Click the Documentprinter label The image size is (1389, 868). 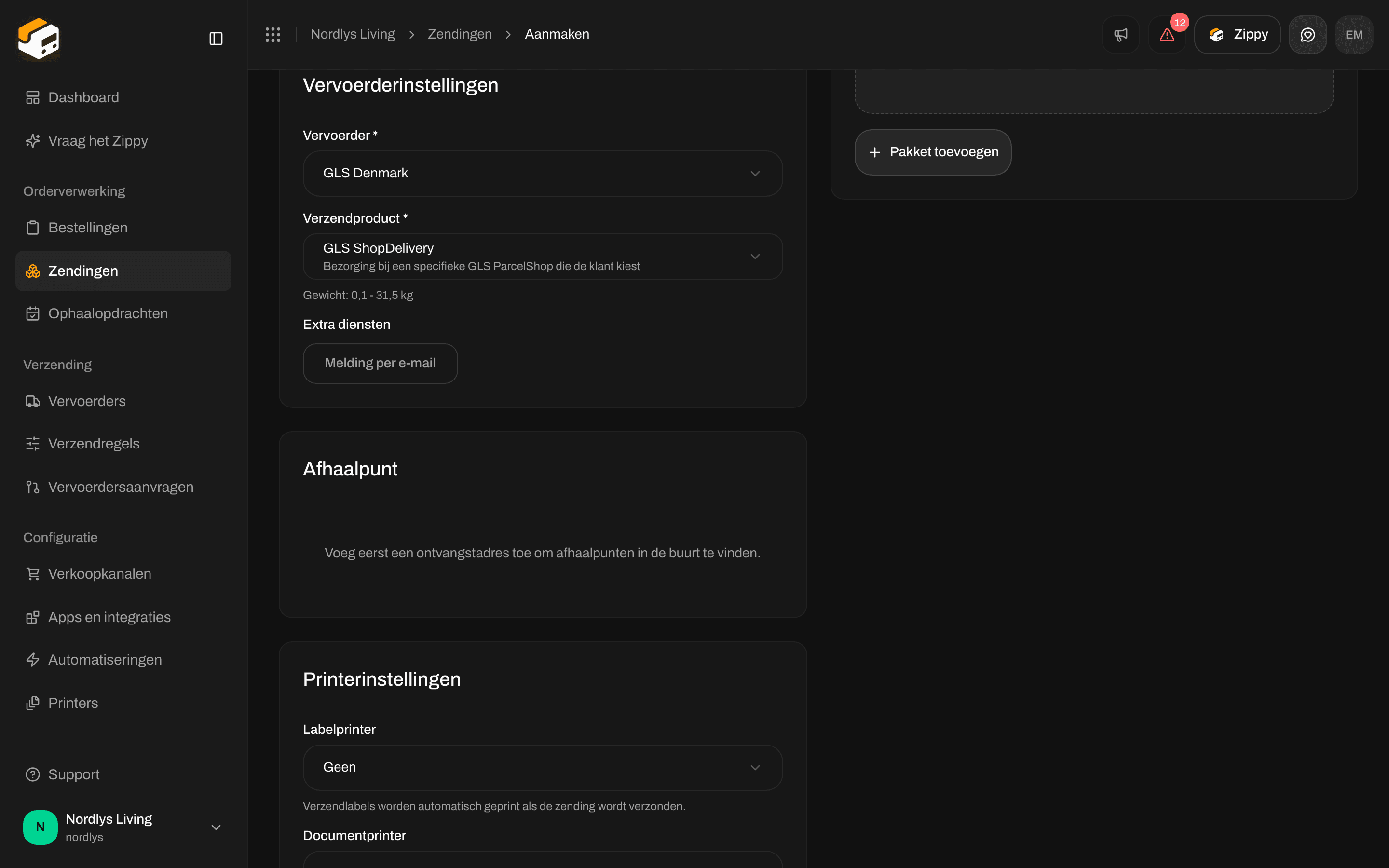point(354,835)
